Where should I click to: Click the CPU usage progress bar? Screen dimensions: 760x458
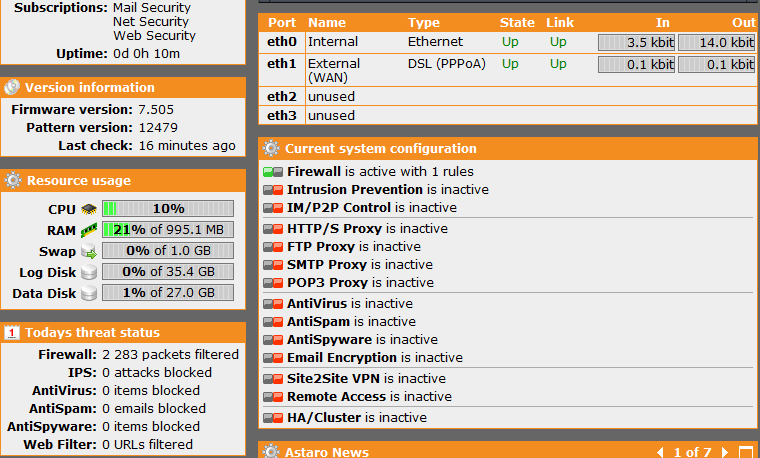pyautogui.click(x=168, y=209)
